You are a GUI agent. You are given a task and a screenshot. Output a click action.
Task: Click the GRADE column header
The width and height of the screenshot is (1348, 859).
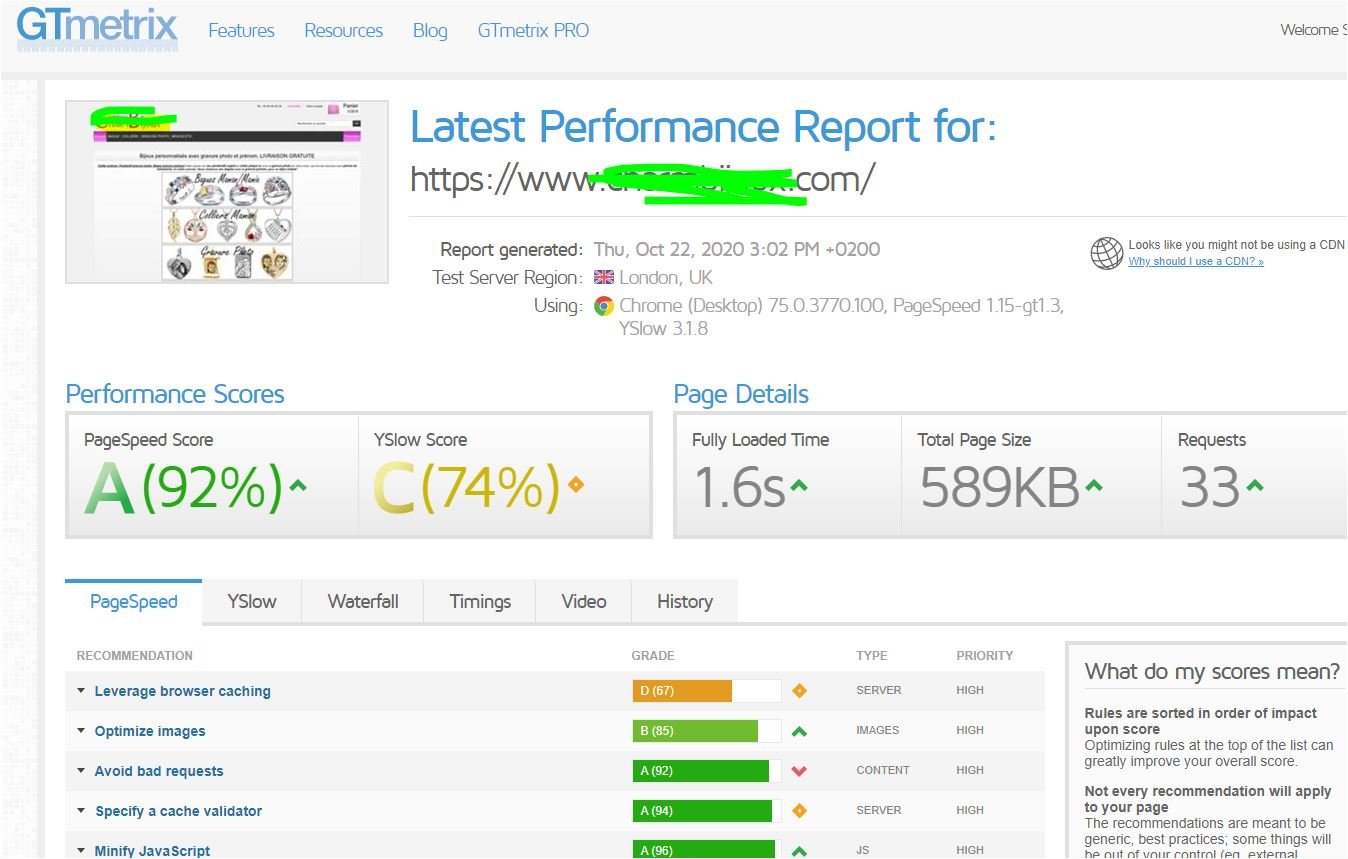click(653, 656)
